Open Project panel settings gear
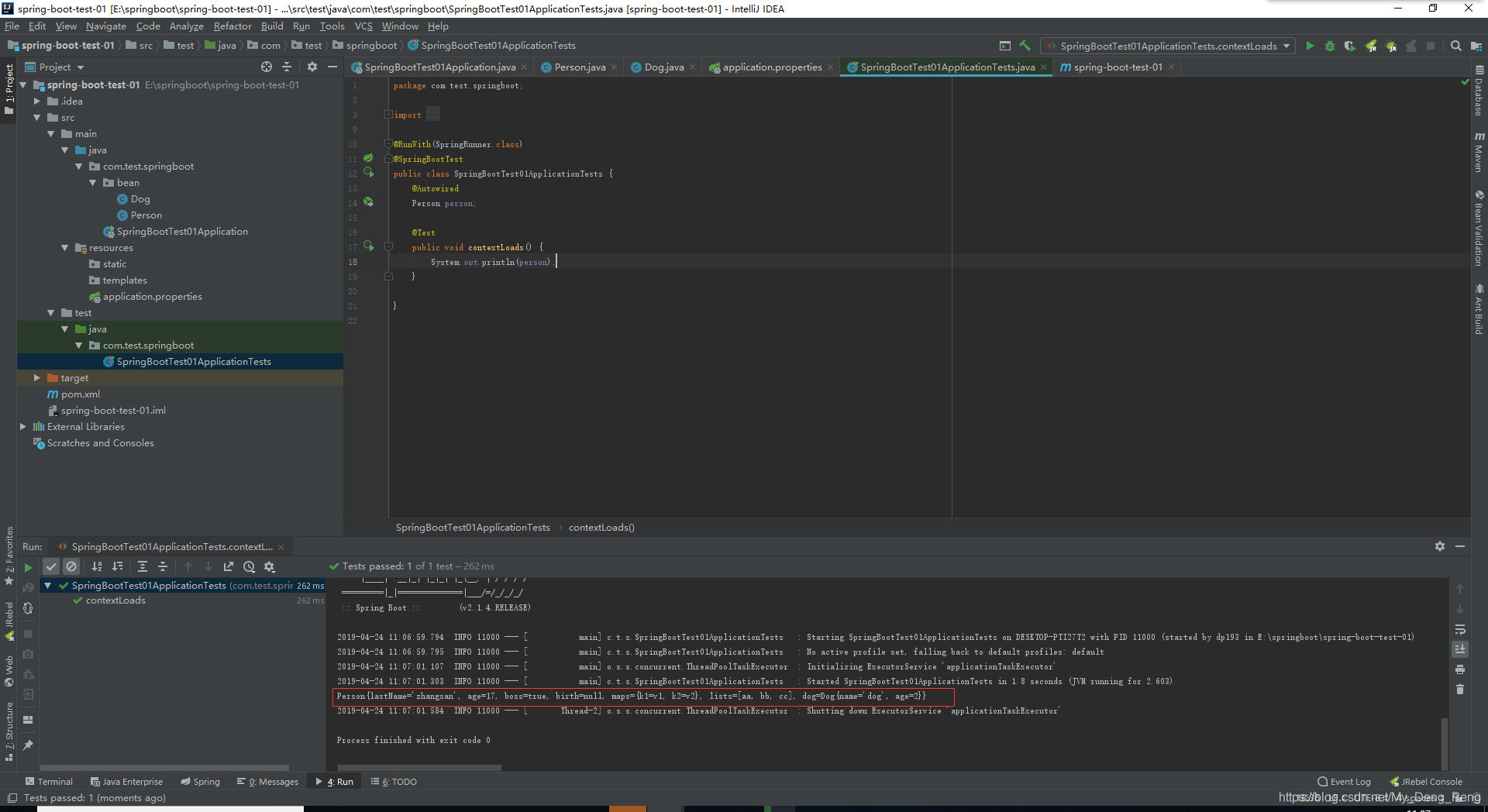 click(x=312, y=67)
